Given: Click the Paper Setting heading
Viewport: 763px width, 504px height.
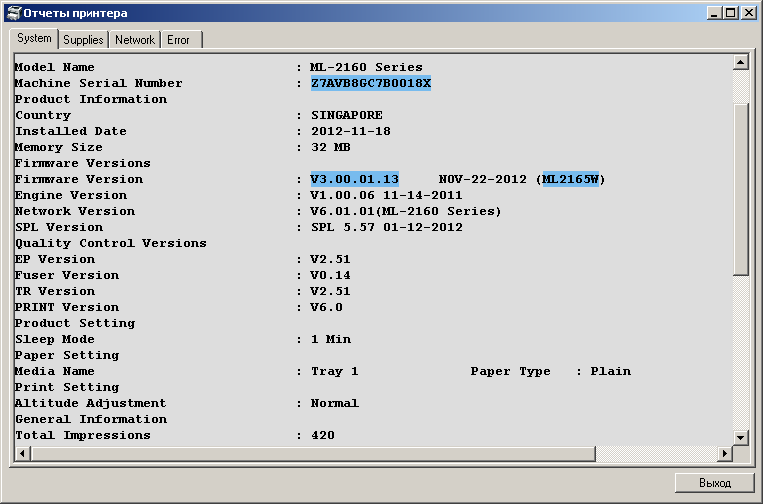Looking at the screenshot, I should click(67, 355).
